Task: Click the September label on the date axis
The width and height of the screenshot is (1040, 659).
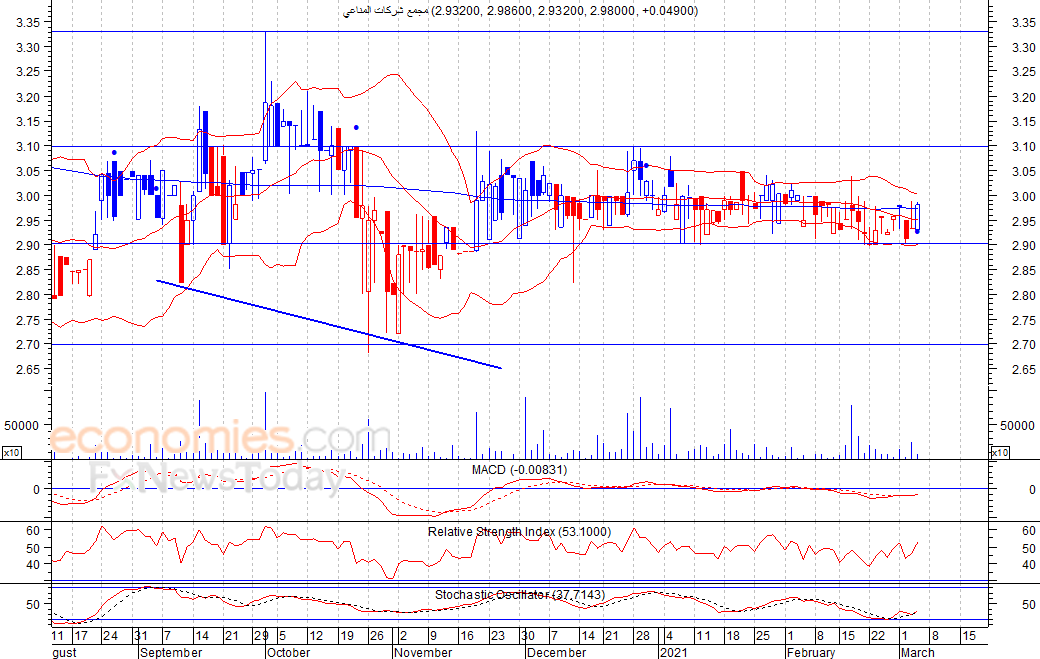Action: pyautogui.click(x=170, y=652)
